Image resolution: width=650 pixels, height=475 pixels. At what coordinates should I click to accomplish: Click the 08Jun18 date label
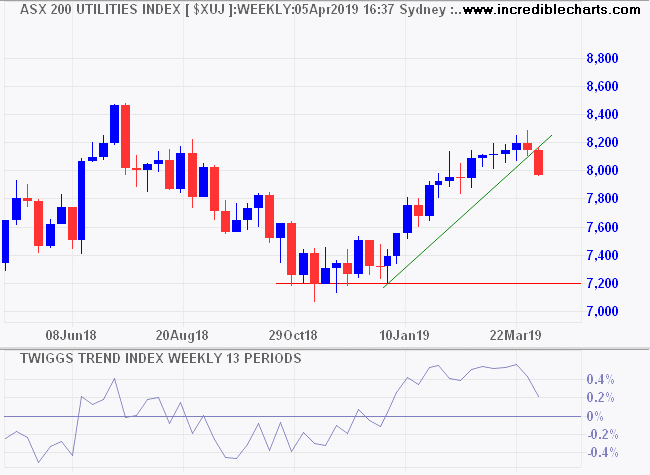(x=71, y=335)
